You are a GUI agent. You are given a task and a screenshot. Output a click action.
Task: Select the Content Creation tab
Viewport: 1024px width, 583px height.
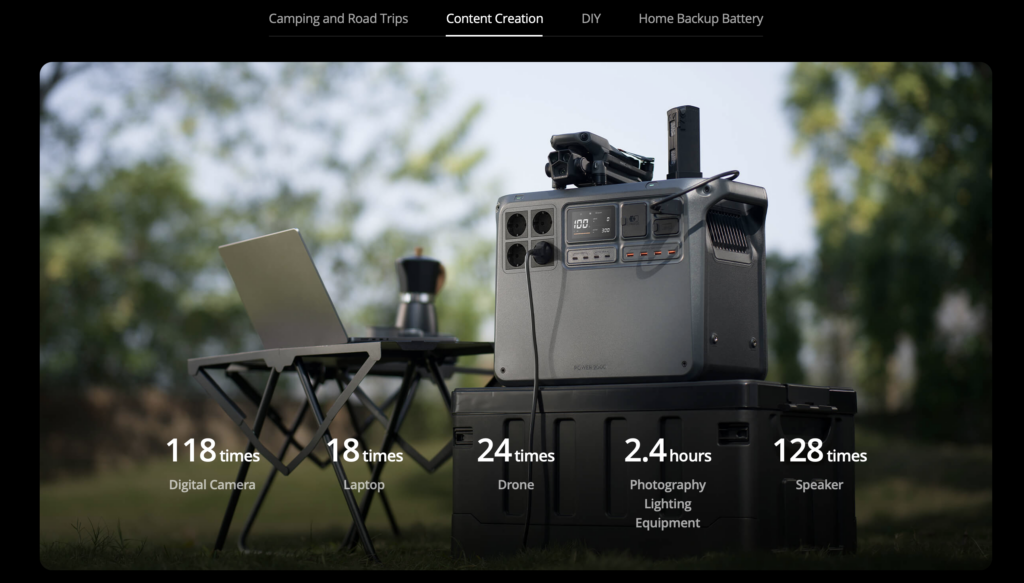494,19
